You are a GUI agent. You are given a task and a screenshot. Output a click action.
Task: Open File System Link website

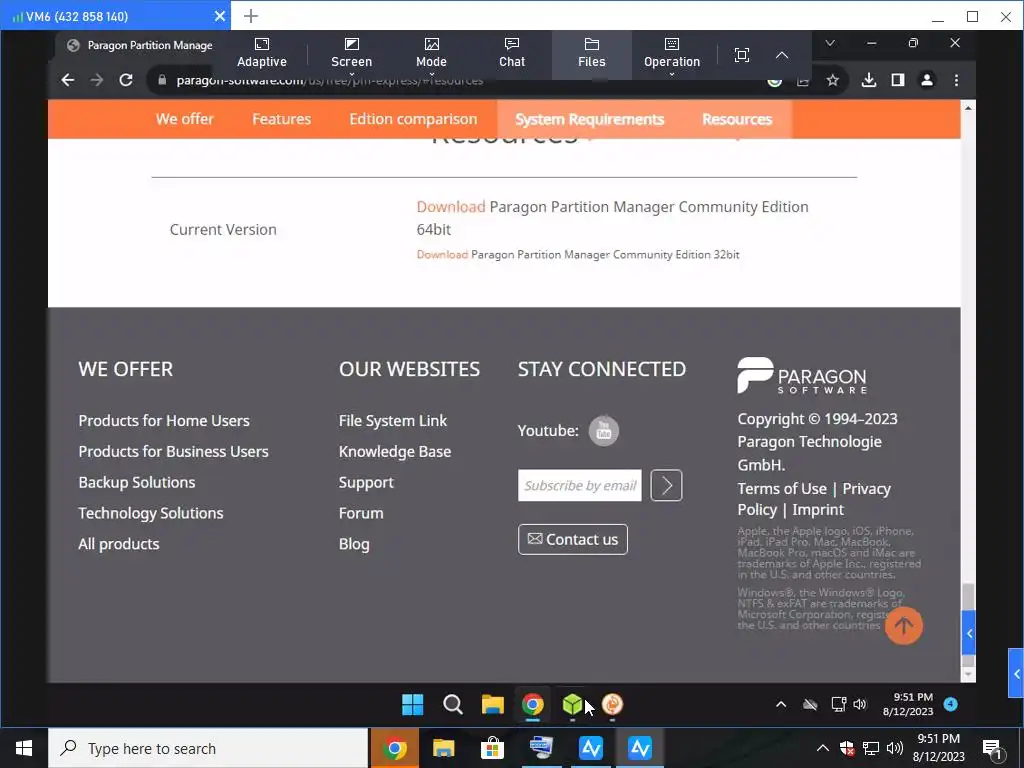click(x=392, y=421)
